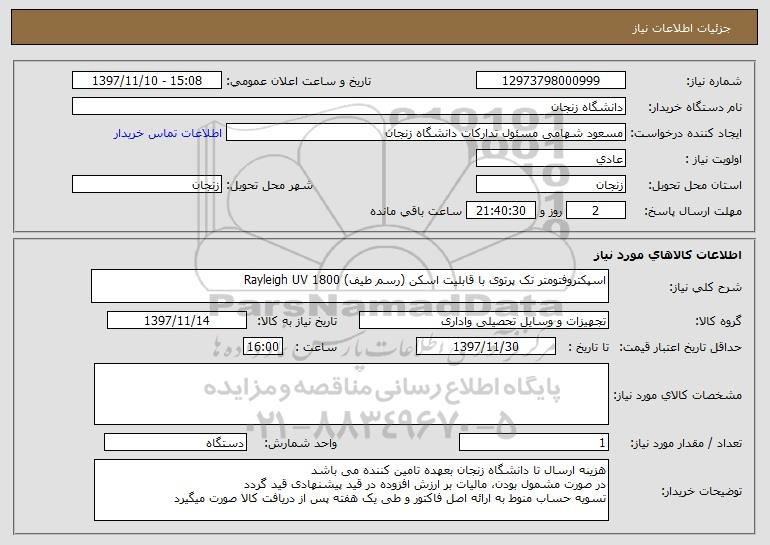Click the price validity date field 1397/11/30
The image size is (770, 545).
(486, 346)
